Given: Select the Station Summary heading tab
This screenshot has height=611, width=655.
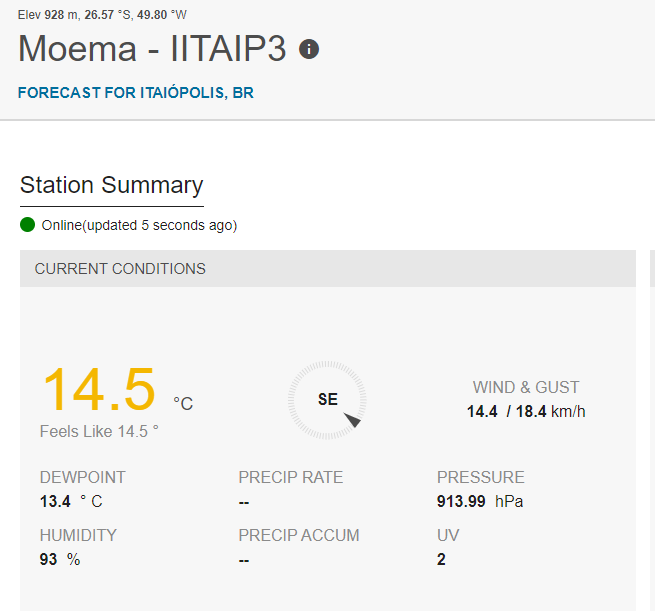Looking at the screenshot, I should 112,185.
